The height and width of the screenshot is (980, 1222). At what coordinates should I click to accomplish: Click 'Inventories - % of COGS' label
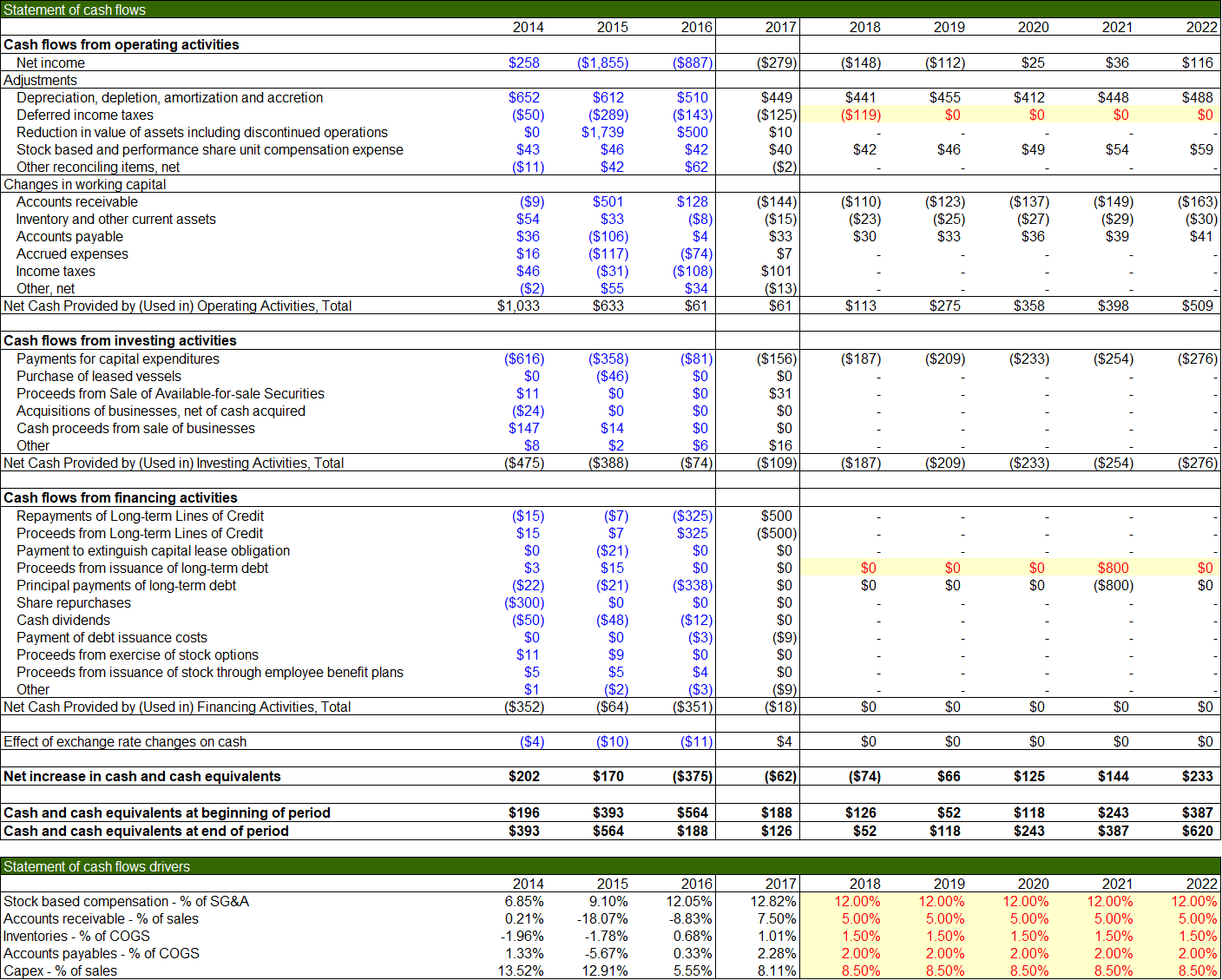click(76, 936)
